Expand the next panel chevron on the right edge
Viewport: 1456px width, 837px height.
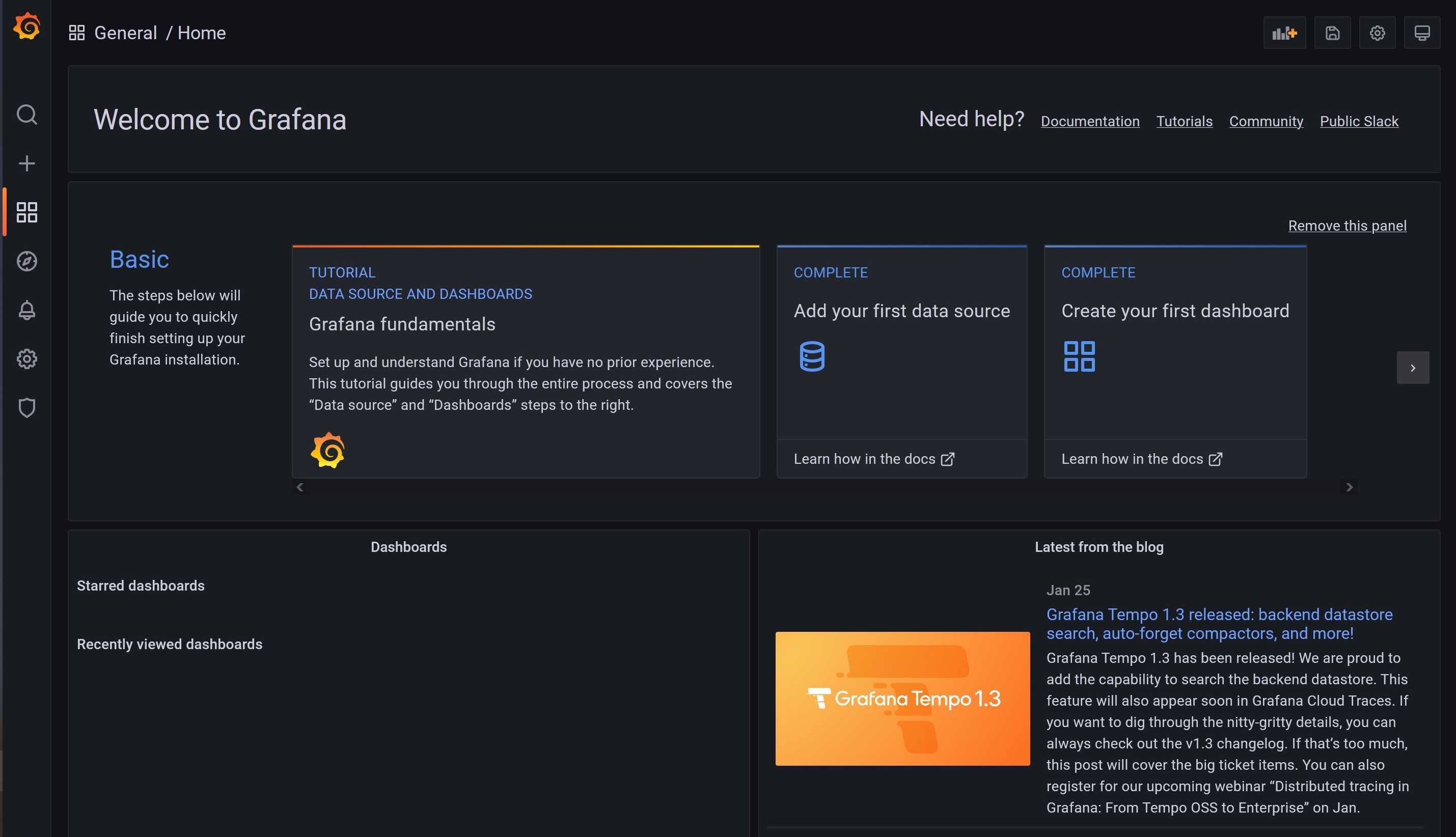click(1412, 368)
